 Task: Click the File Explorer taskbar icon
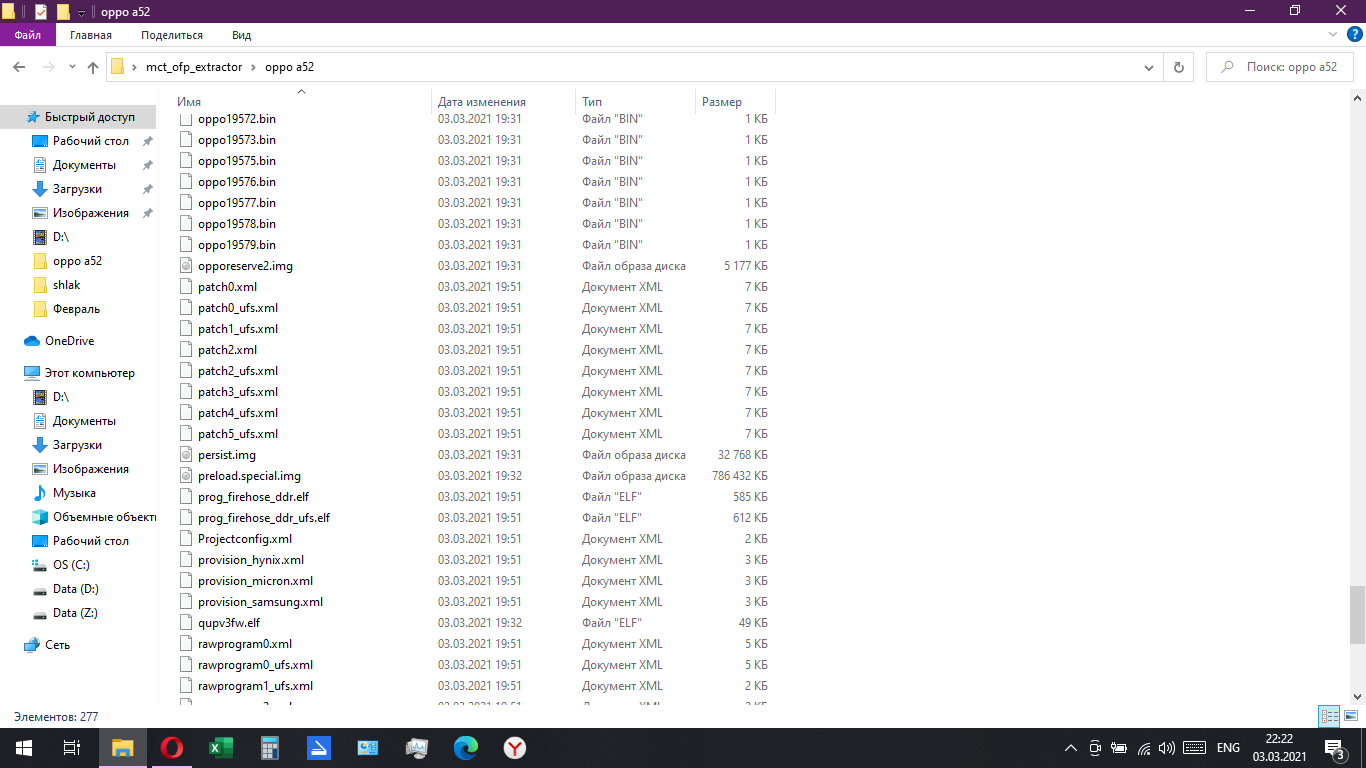pyautogui.click(x=122, y=748)
